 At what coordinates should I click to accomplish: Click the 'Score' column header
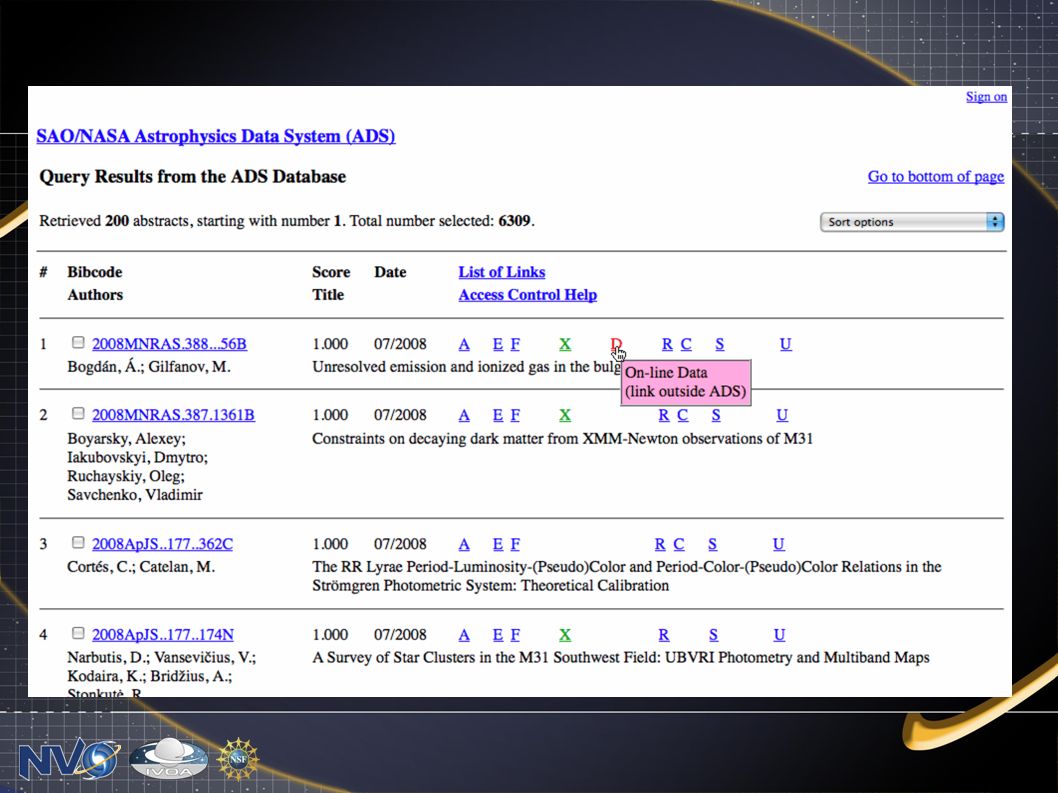pyautogui.click(x=331, y=272)
